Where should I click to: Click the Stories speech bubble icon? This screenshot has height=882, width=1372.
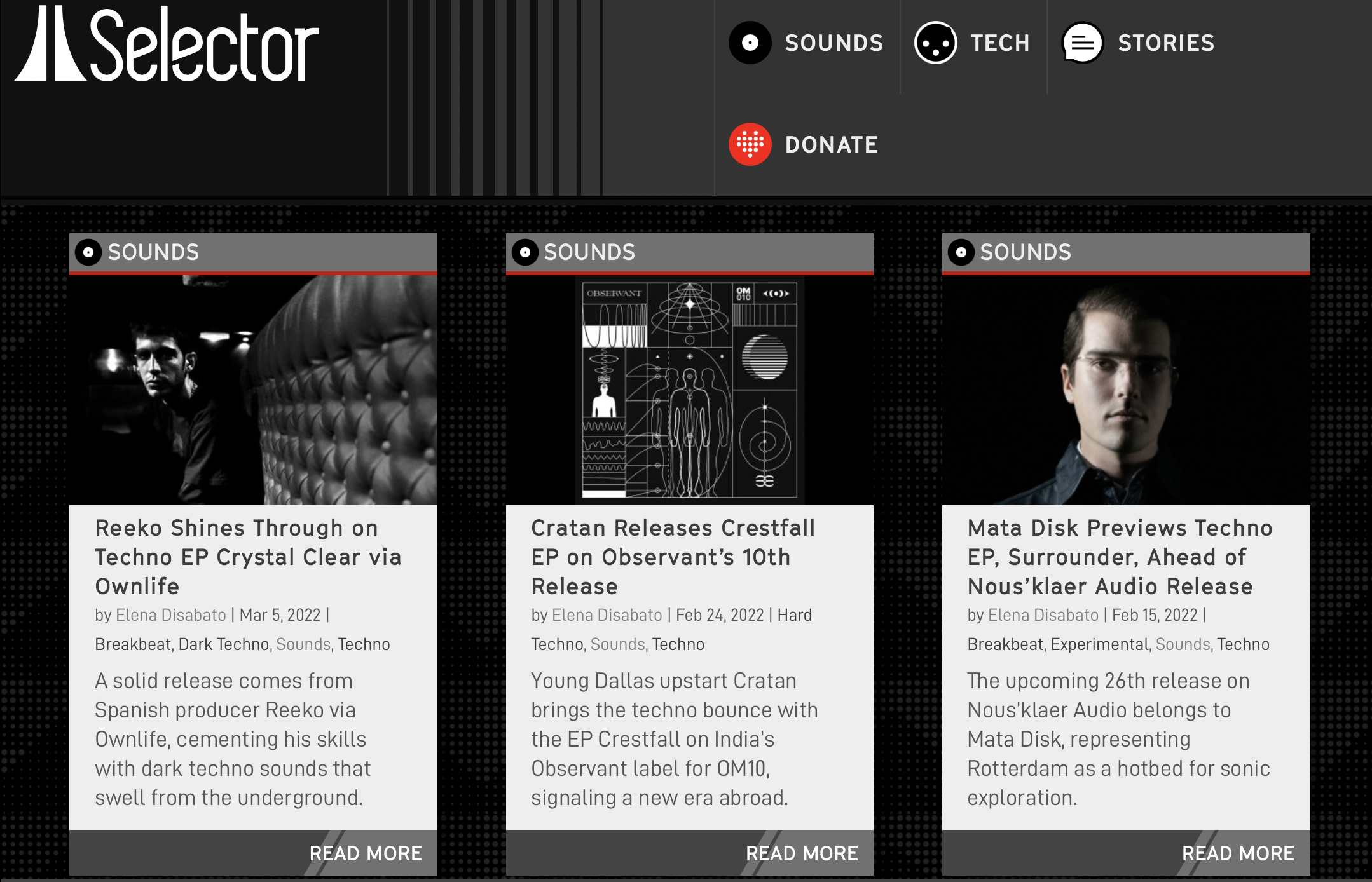[x=1082, y=43]
